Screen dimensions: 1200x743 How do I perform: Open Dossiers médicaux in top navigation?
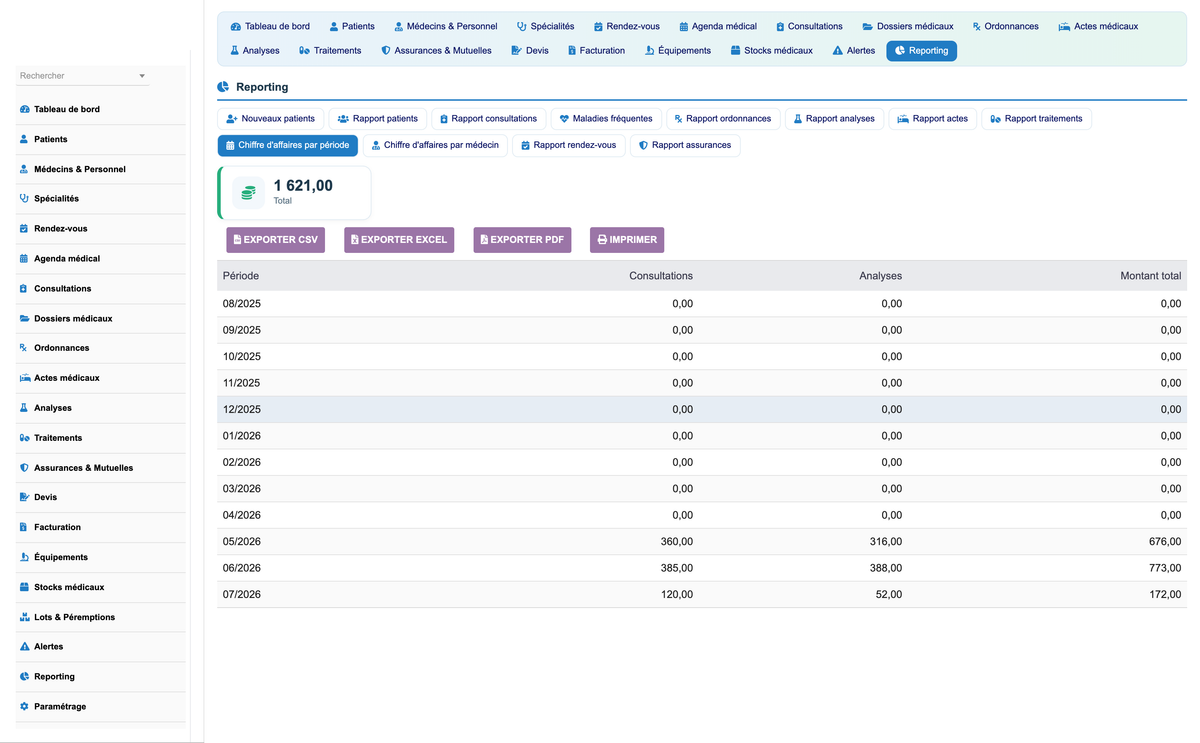click(908, 26)
